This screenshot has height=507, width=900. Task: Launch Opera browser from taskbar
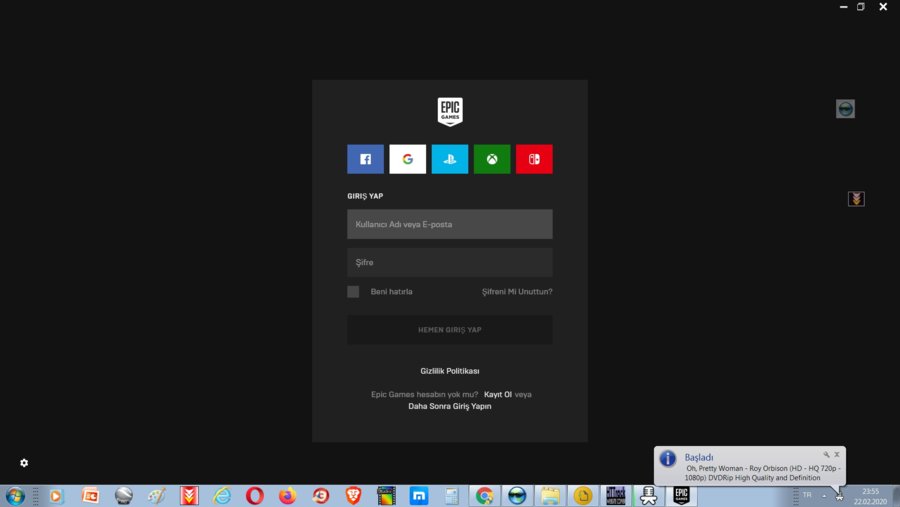(254, 496)
